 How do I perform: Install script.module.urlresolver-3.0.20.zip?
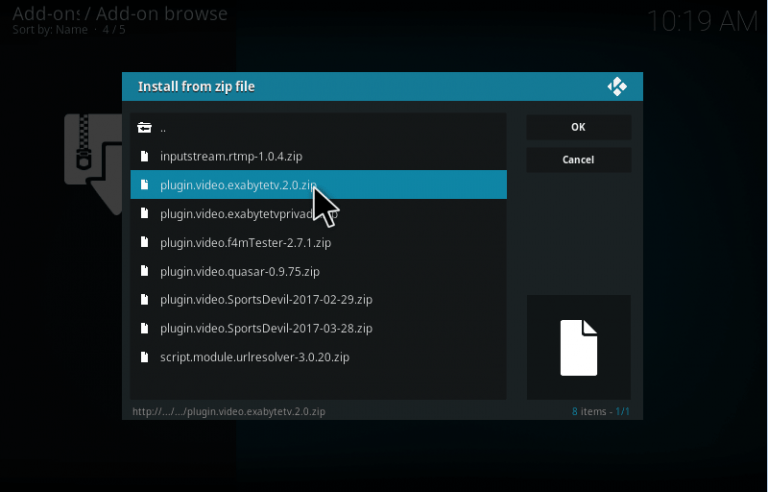(254, 357)
